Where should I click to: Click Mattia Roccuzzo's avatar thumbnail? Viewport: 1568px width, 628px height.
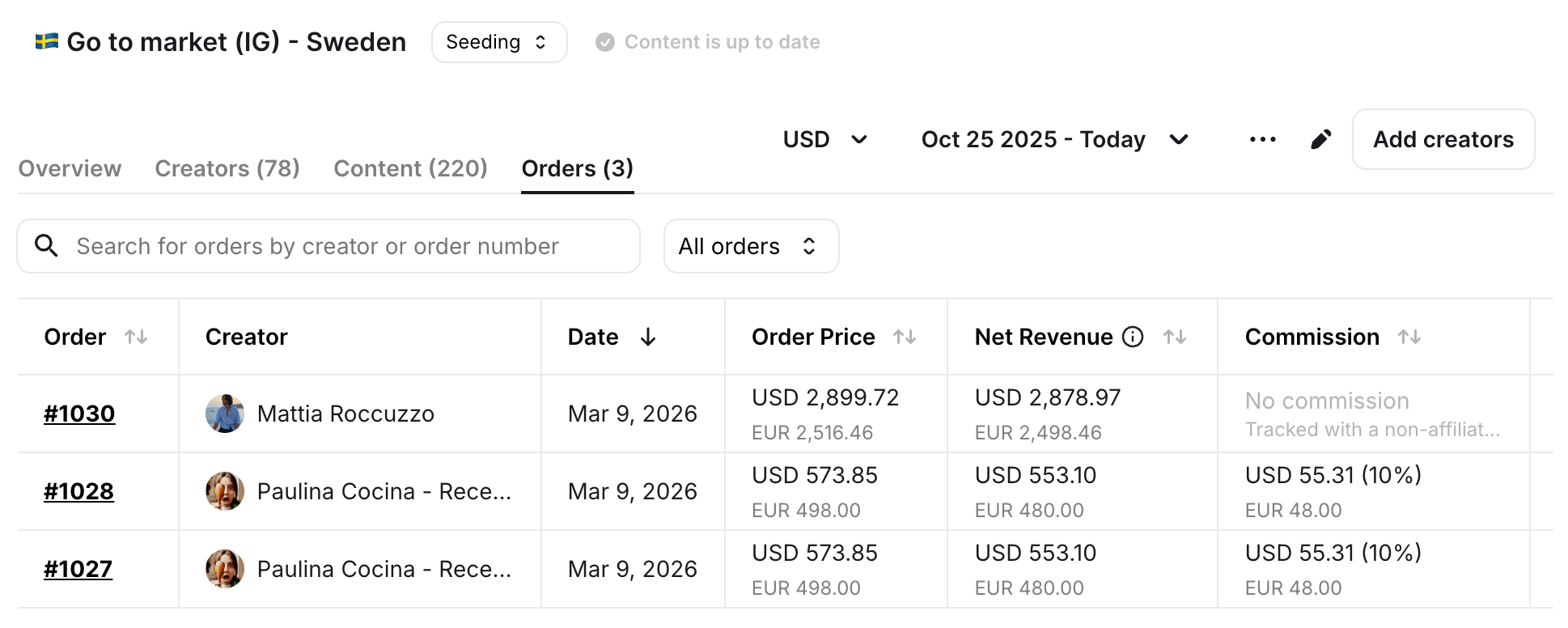click(x=225, y=414)
